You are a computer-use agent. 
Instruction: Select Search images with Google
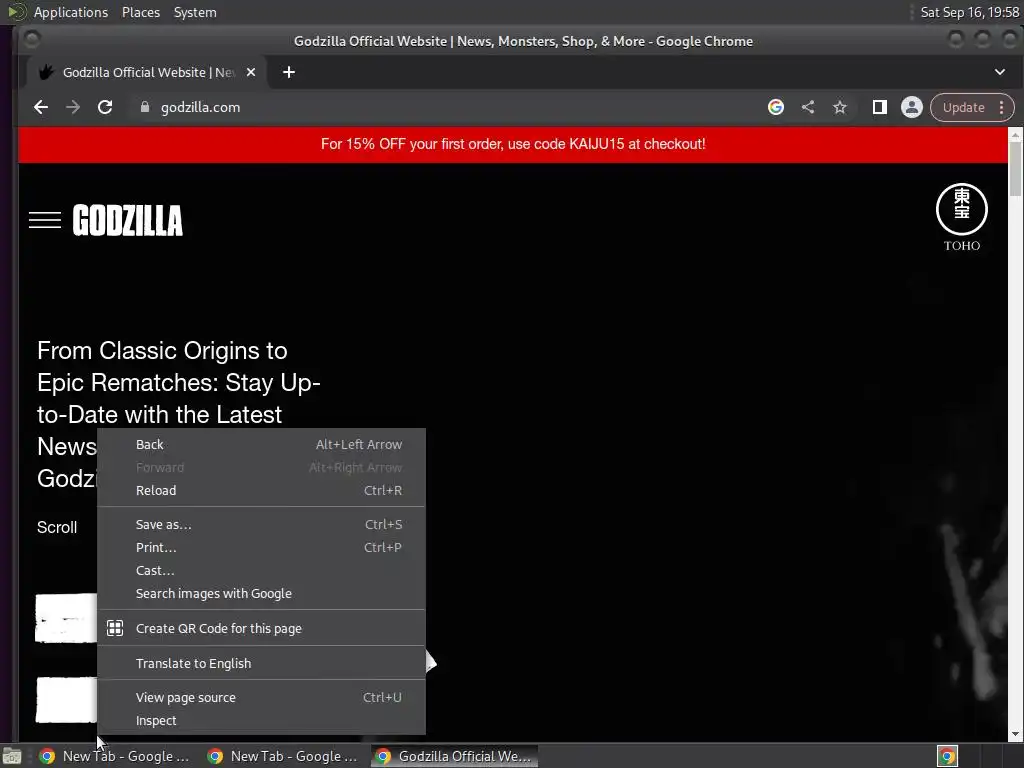click(261, 594)
